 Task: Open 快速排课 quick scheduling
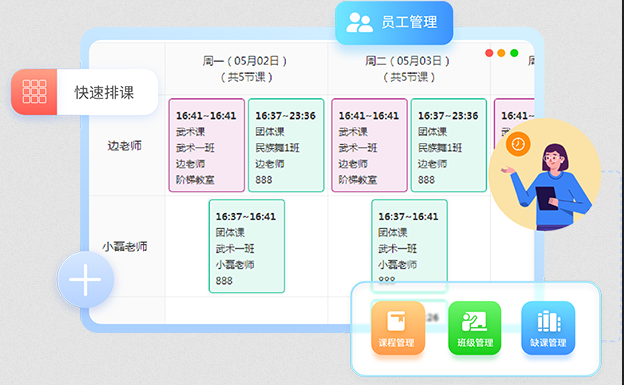click(x=85, y=92)
